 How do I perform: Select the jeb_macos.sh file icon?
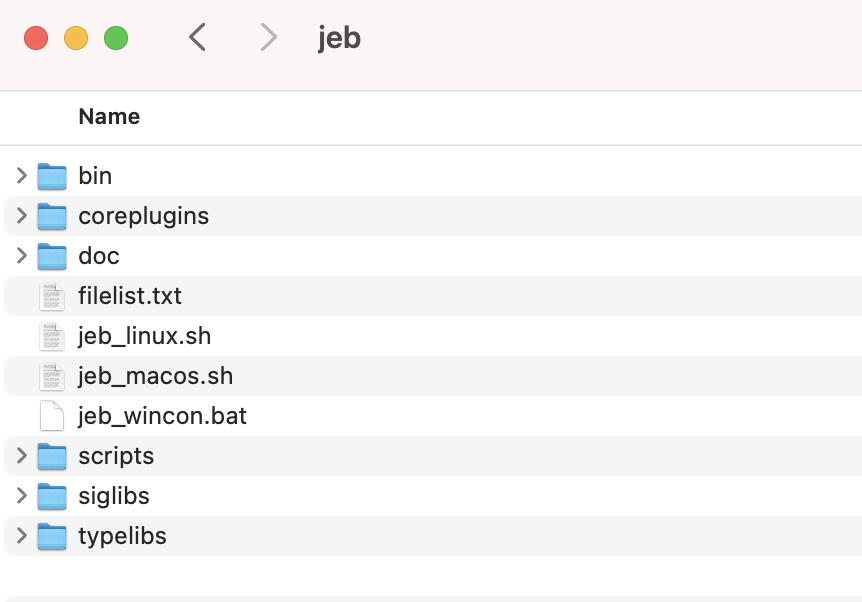click(52, 377)
